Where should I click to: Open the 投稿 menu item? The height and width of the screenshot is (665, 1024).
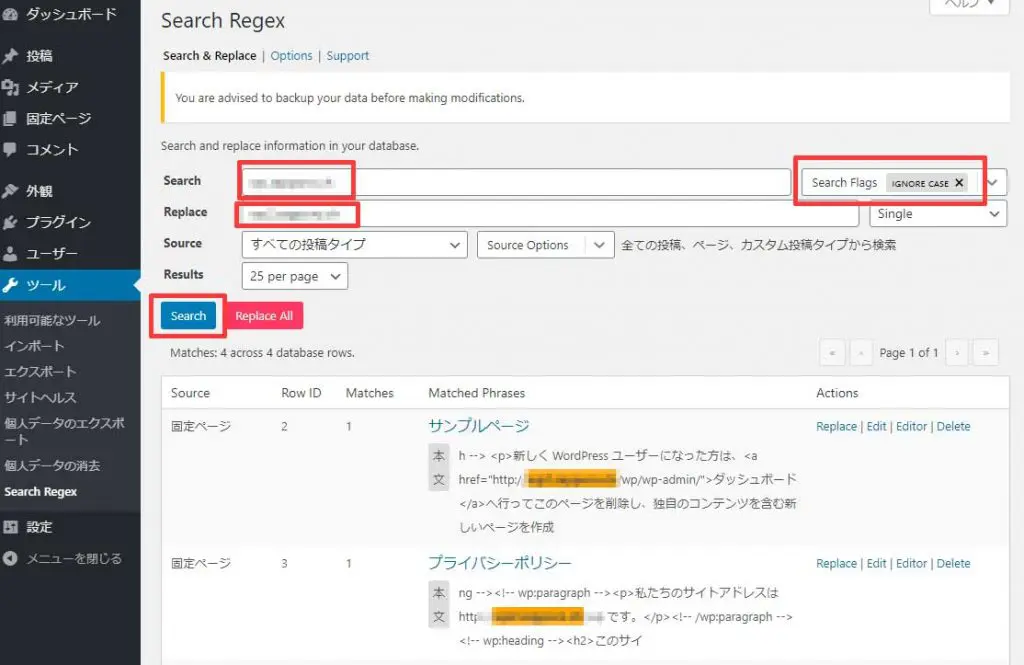39,56
